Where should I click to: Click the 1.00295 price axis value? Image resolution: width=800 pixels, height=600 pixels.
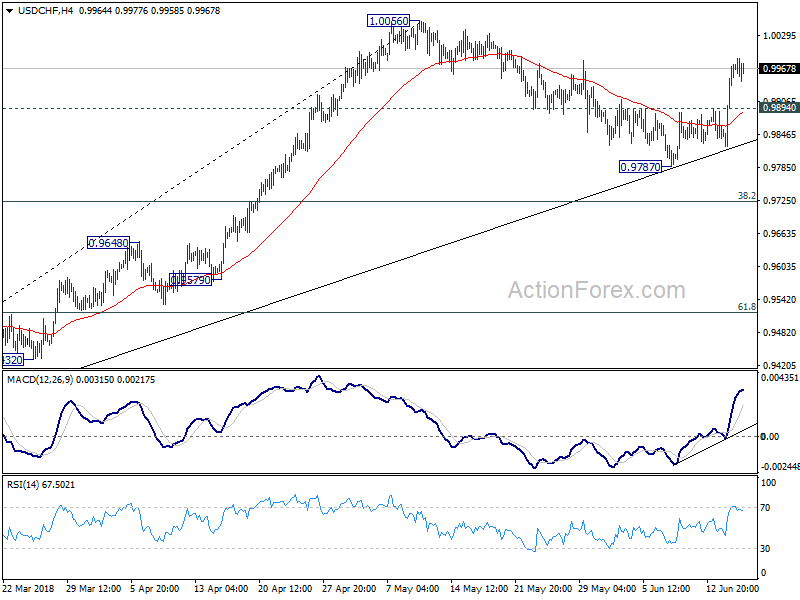(779, 36)
